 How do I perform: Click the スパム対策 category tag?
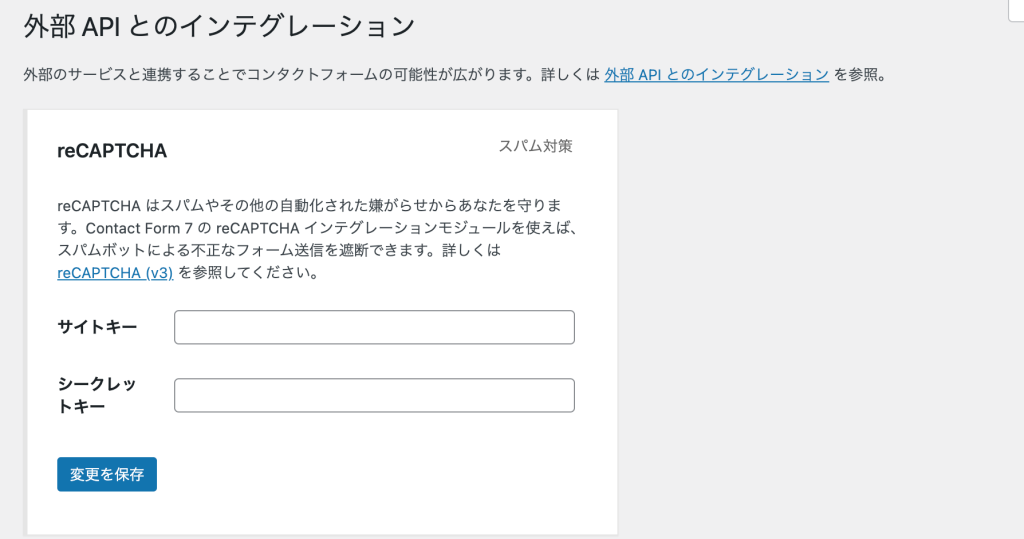tap(536, 146)
